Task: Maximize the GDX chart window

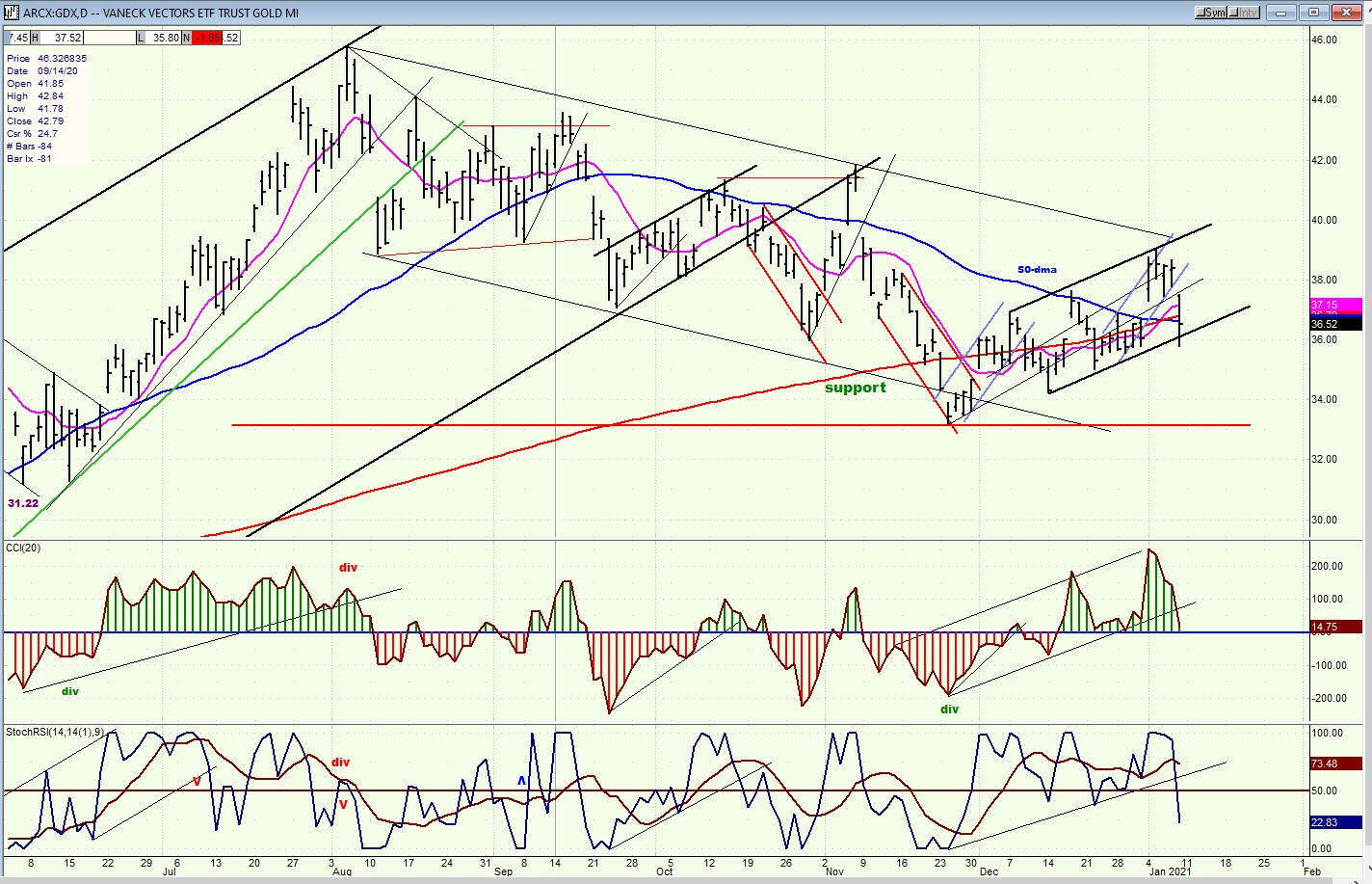Action: 1312,13
